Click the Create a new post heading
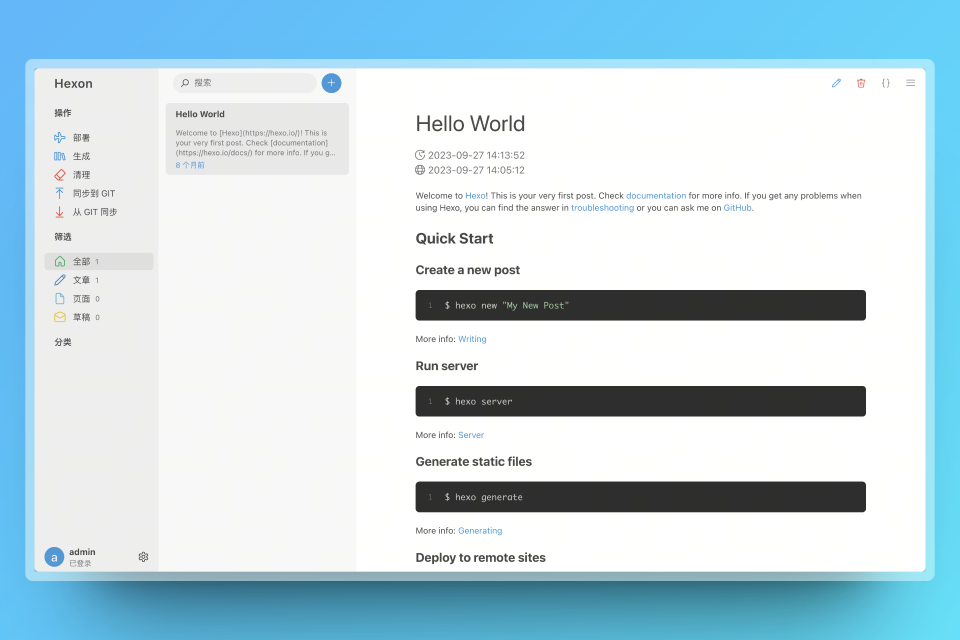The height and width of the screenshot is (640, 960). click(468, 269)
